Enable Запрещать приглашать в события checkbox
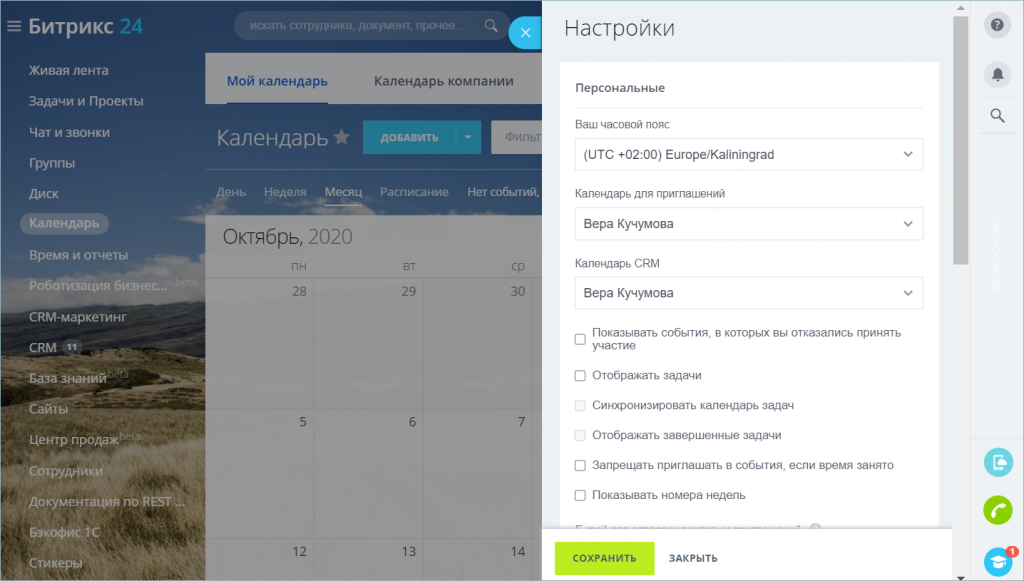1024x581 pixels. 580,465
